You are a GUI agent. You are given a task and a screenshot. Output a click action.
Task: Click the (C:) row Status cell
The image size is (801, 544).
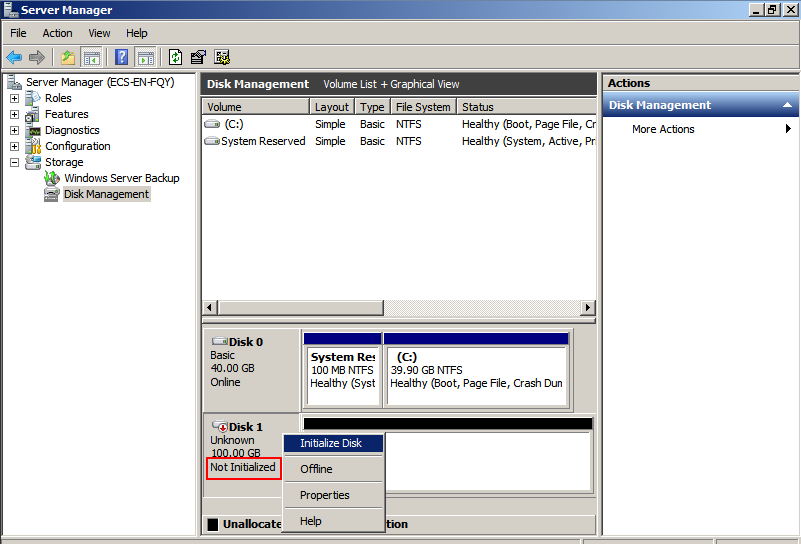[529, 124]
